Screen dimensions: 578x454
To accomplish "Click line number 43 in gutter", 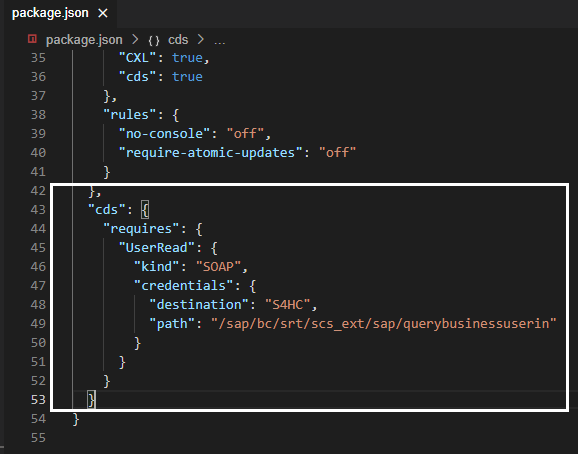I will (38, 210).
